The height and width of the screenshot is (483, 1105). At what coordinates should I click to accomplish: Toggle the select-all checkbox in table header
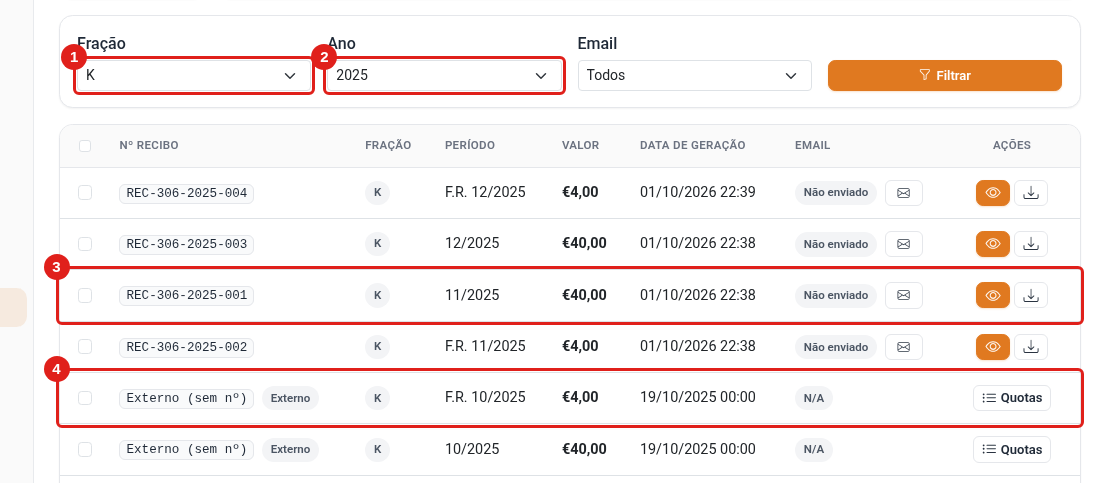tap(85, 146)
